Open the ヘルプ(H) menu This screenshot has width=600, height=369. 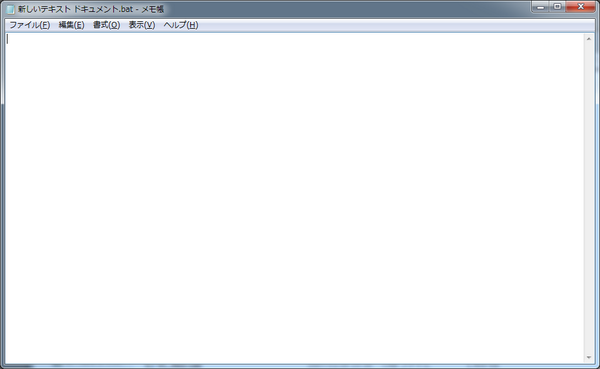coord(181,25)
